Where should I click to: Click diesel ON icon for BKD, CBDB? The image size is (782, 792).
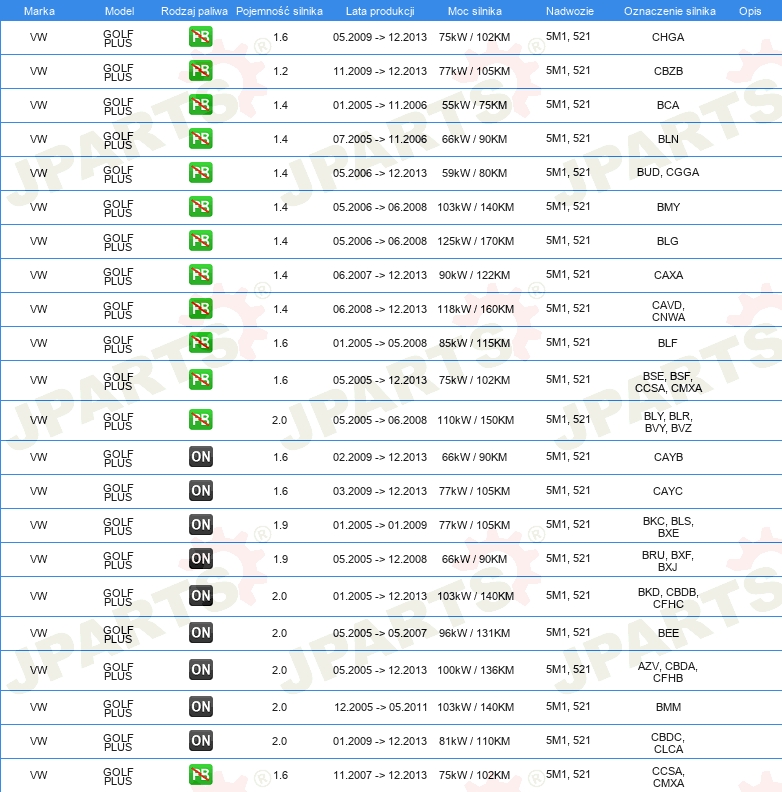201,596
